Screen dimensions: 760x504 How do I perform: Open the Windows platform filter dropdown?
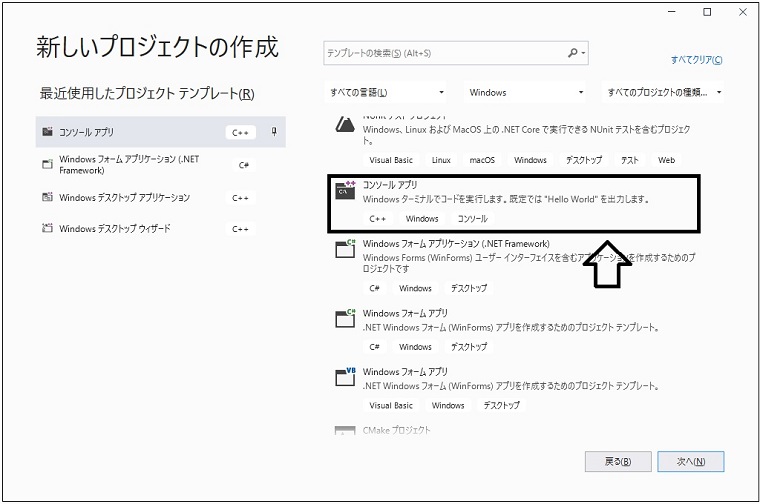[525, 93]
